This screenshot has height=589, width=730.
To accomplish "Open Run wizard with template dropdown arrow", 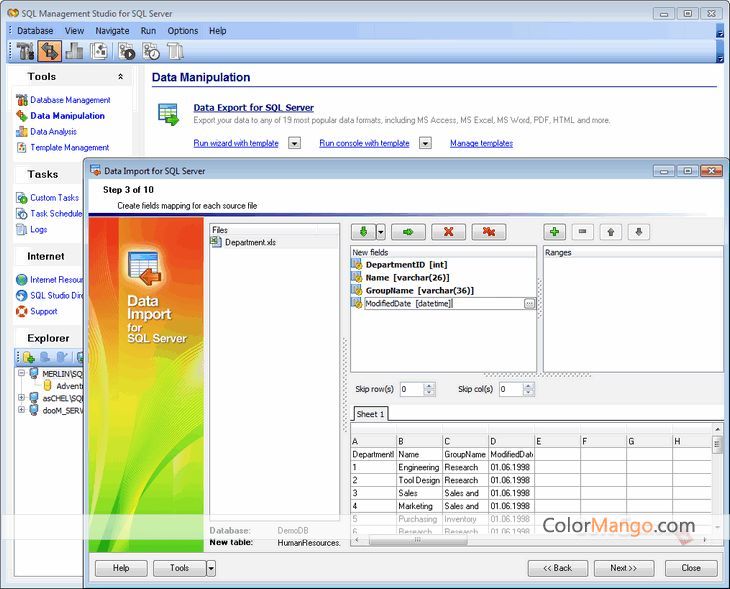I will coord(294,143).
